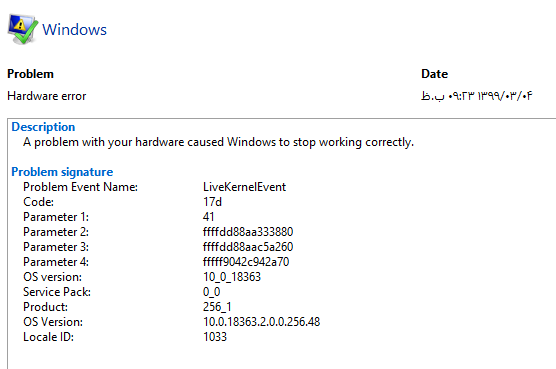The image size is (556, 369).
Task: Click the 'Parameter 2:' label
Action: coord(56,232)
